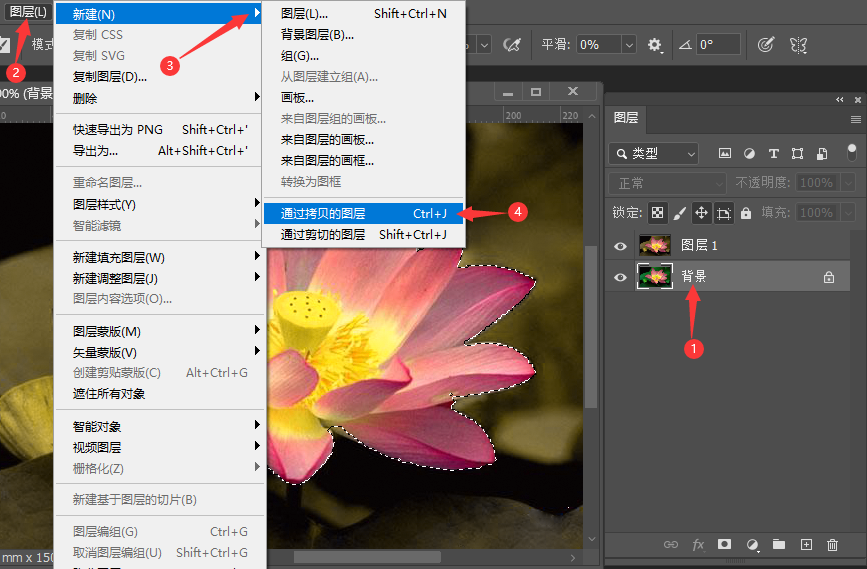Open smoothing options gear icon
The height and width of the screenshot is (569, 867).
[655, 45]
